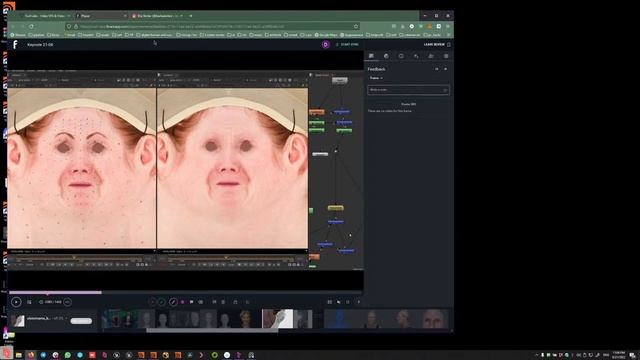This screenshot has width=640, height=360.
Task: Click the second small icon right of the Feedback heading
Action: pyautogui.click(x=446, y=69)
